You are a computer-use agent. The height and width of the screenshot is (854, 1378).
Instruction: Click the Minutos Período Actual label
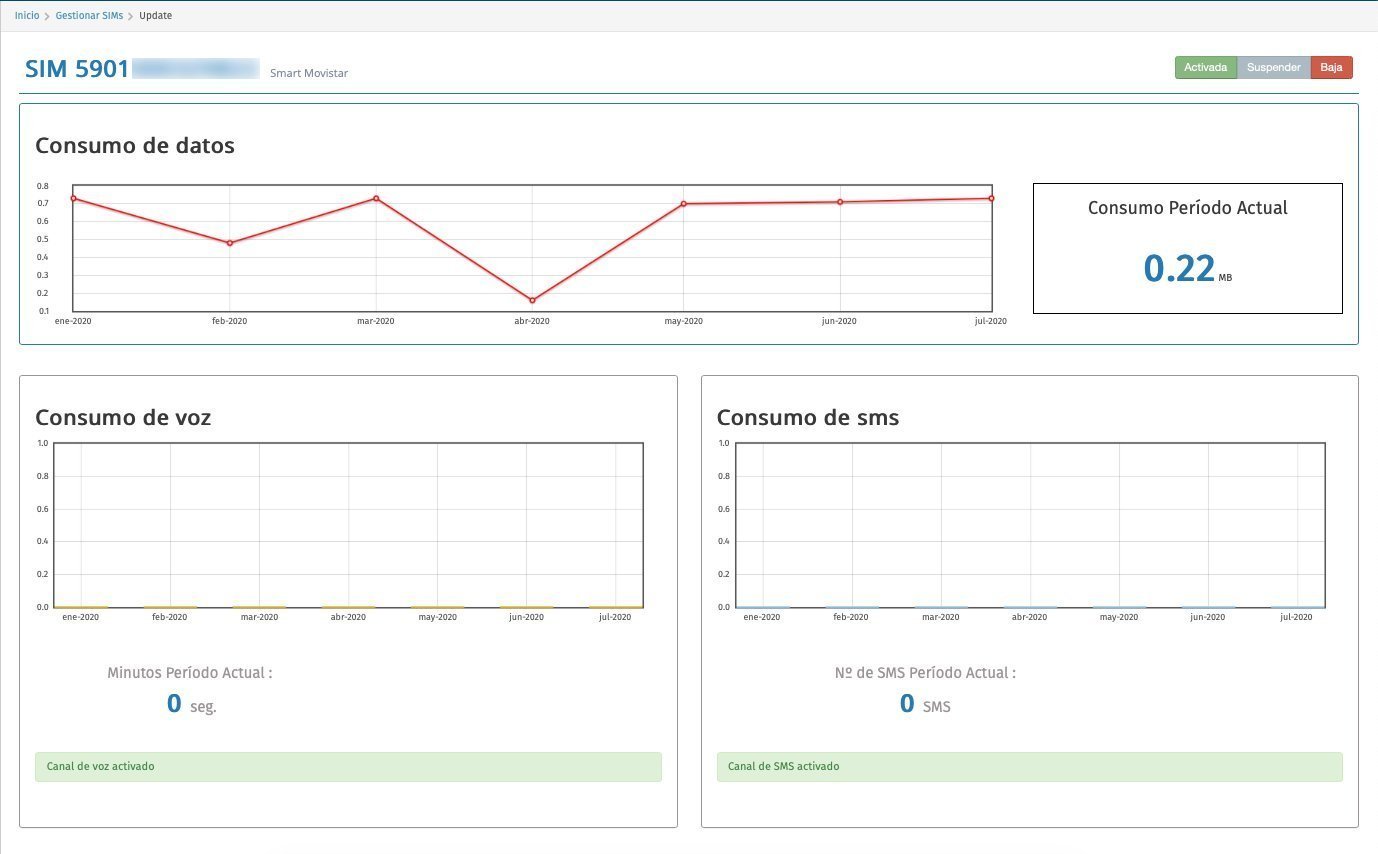[190, 673]
